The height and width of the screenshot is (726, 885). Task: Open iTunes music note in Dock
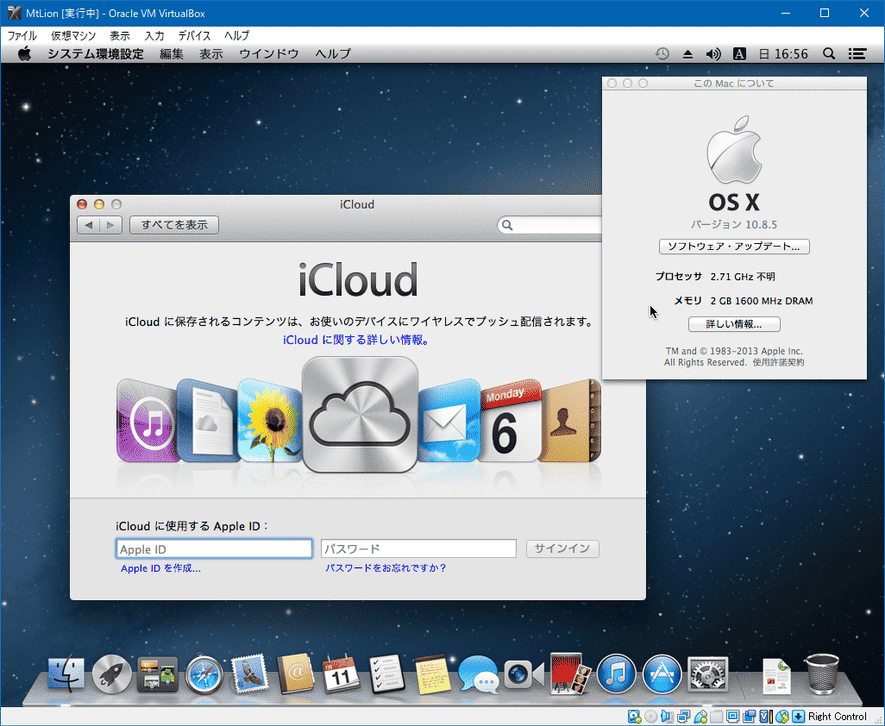(616, 674)
